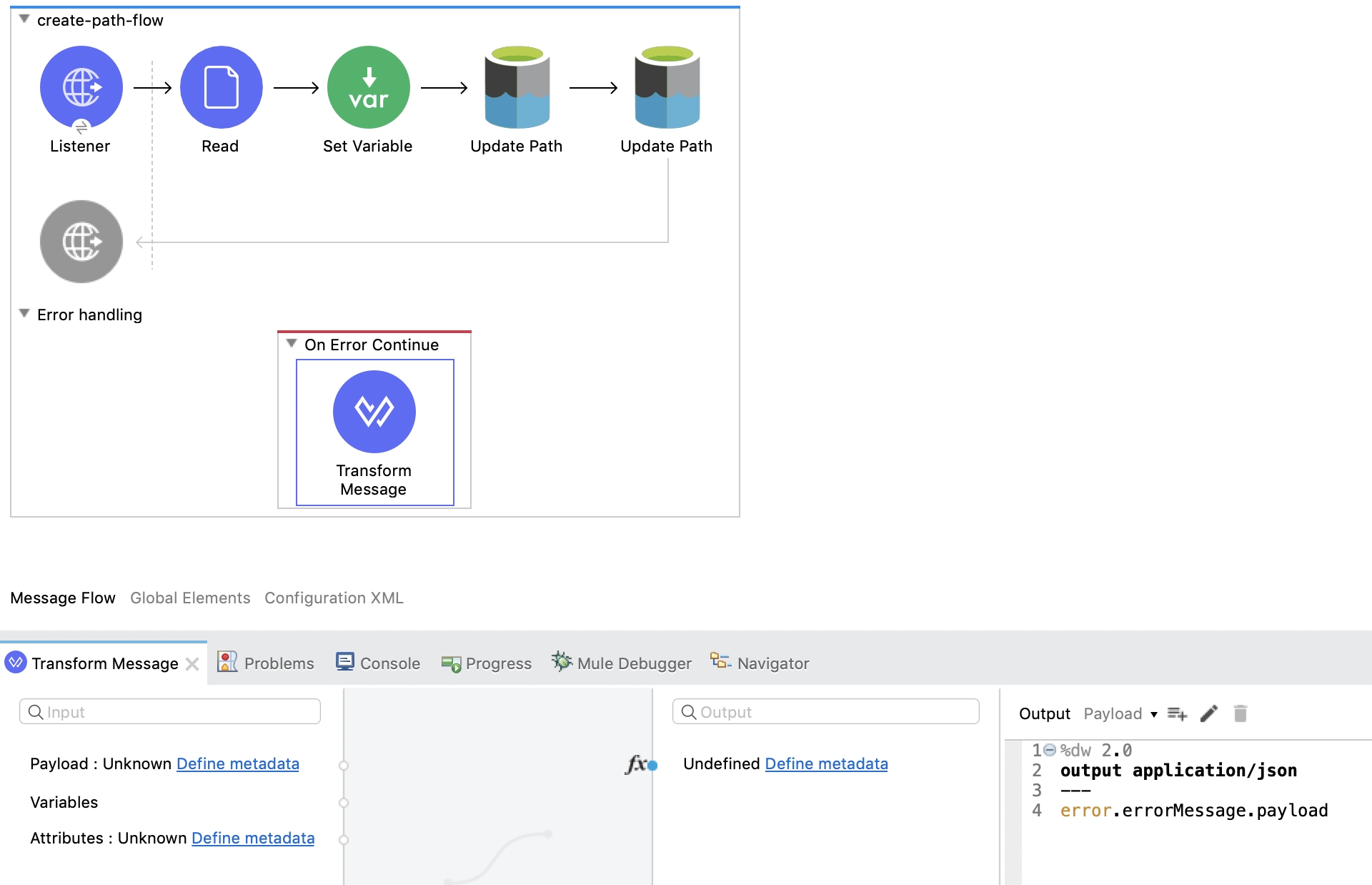The width and height of the screenshot is (1372, 885).
Task: Select the Listener component in create-path-flow
Action: point(81,86)
